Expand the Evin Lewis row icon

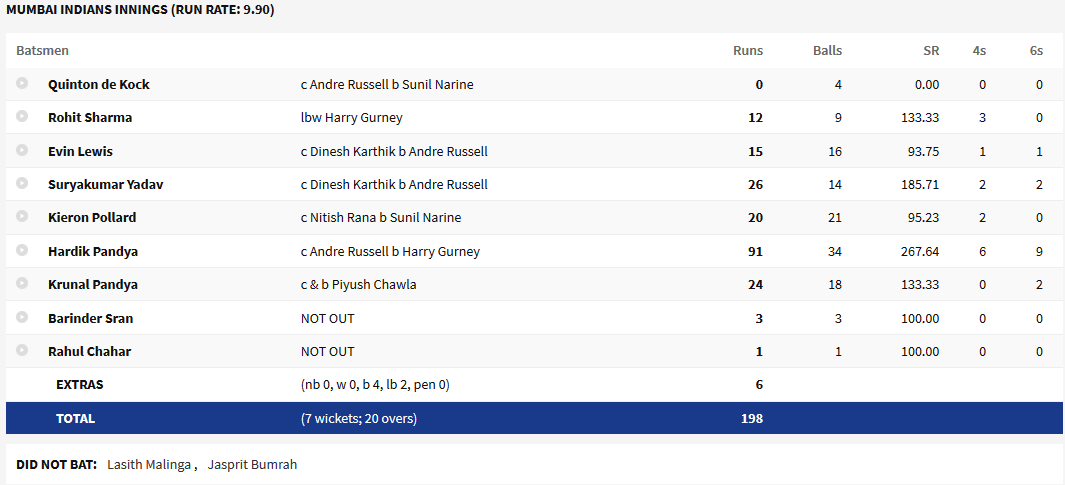pos(22,151)
